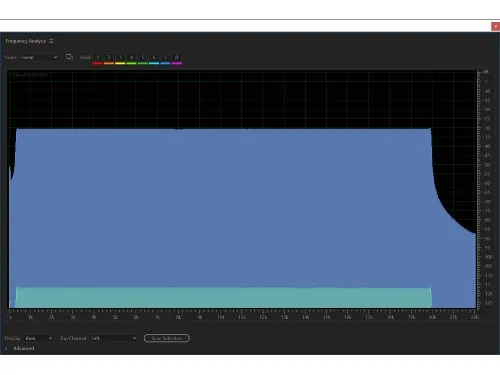The image size is (500, 375).
Task: Click the copy graph data icon
Action: pyautogui.click(x=69, y=57)
